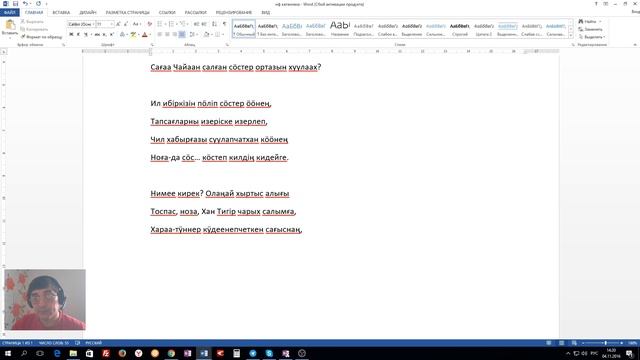Expand the styles gallery with More arrow

point(571,36)
